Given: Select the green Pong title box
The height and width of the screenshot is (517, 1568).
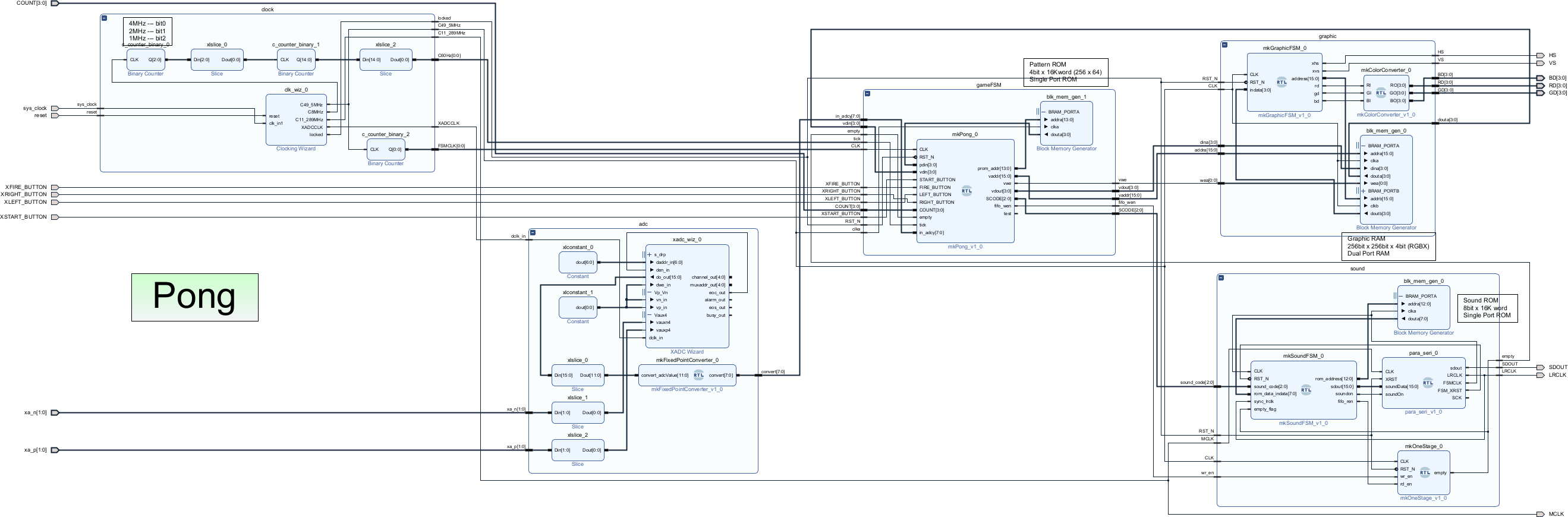Looking at the screenshot, I should tap(195, 298).
